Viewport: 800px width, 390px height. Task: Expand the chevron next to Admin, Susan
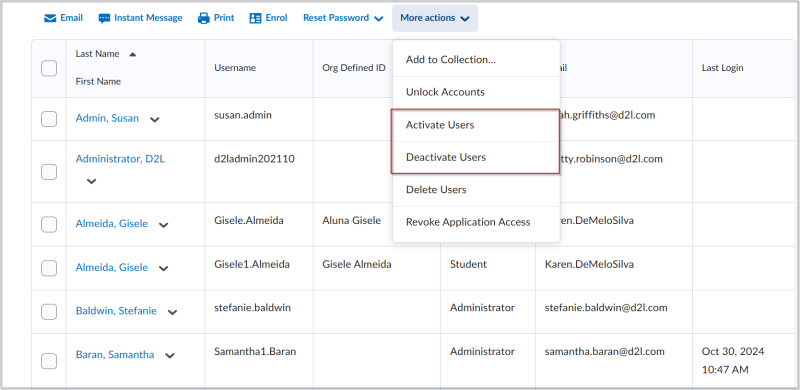pyautogui.click(x=155, y=119)
